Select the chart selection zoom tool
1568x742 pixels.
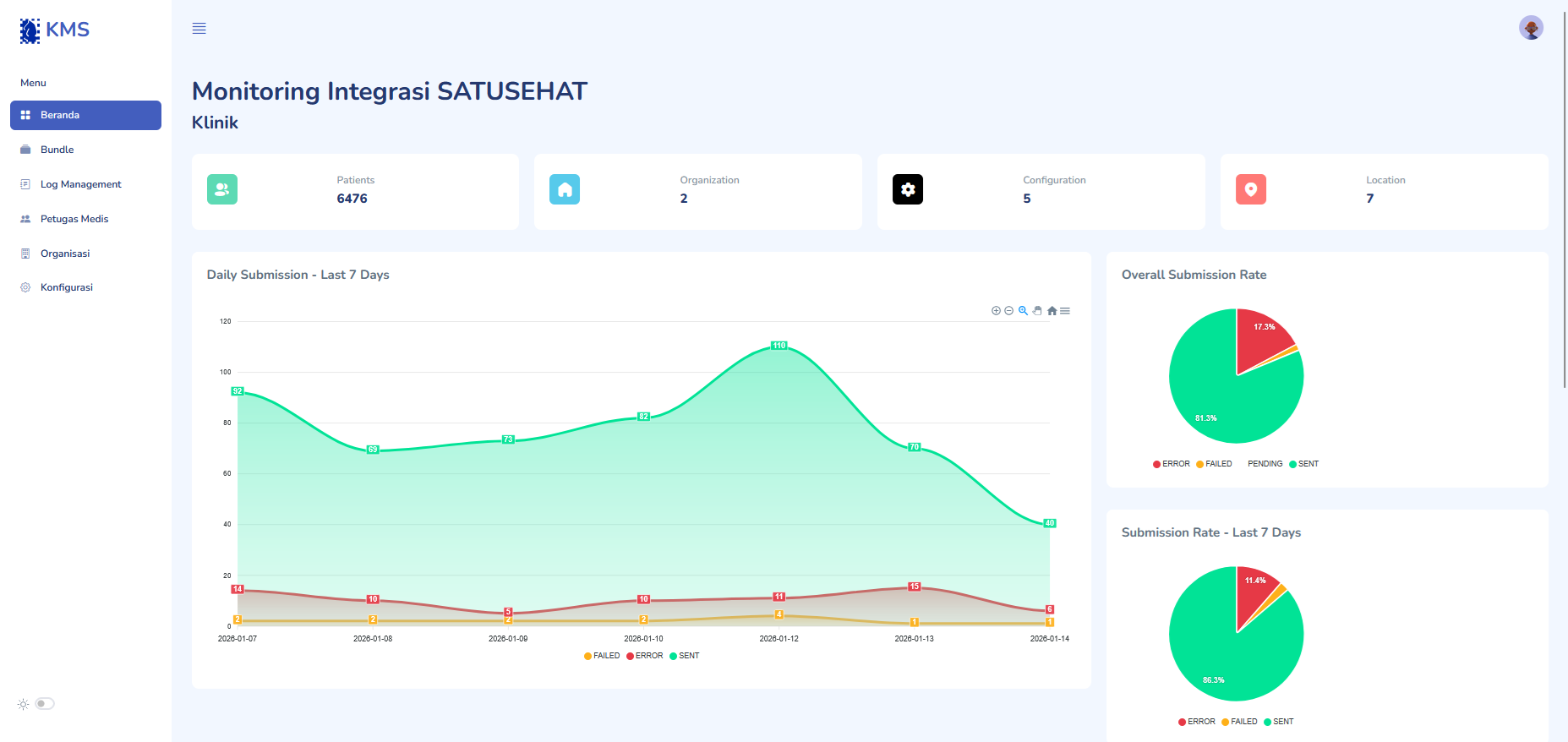point(1023,311)
